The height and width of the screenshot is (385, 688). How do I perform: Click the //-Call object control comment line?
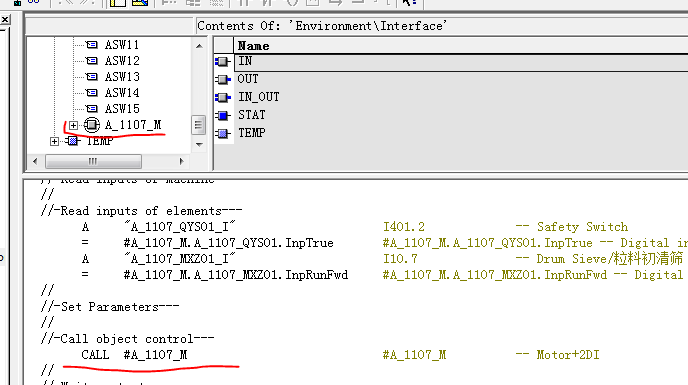[x=127, y=339]
